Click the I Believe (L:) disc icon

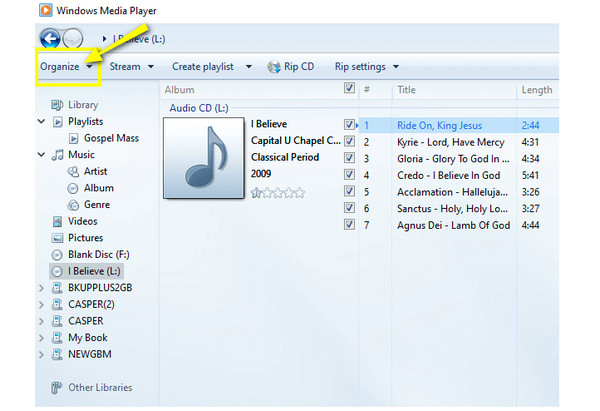[57, 271]
